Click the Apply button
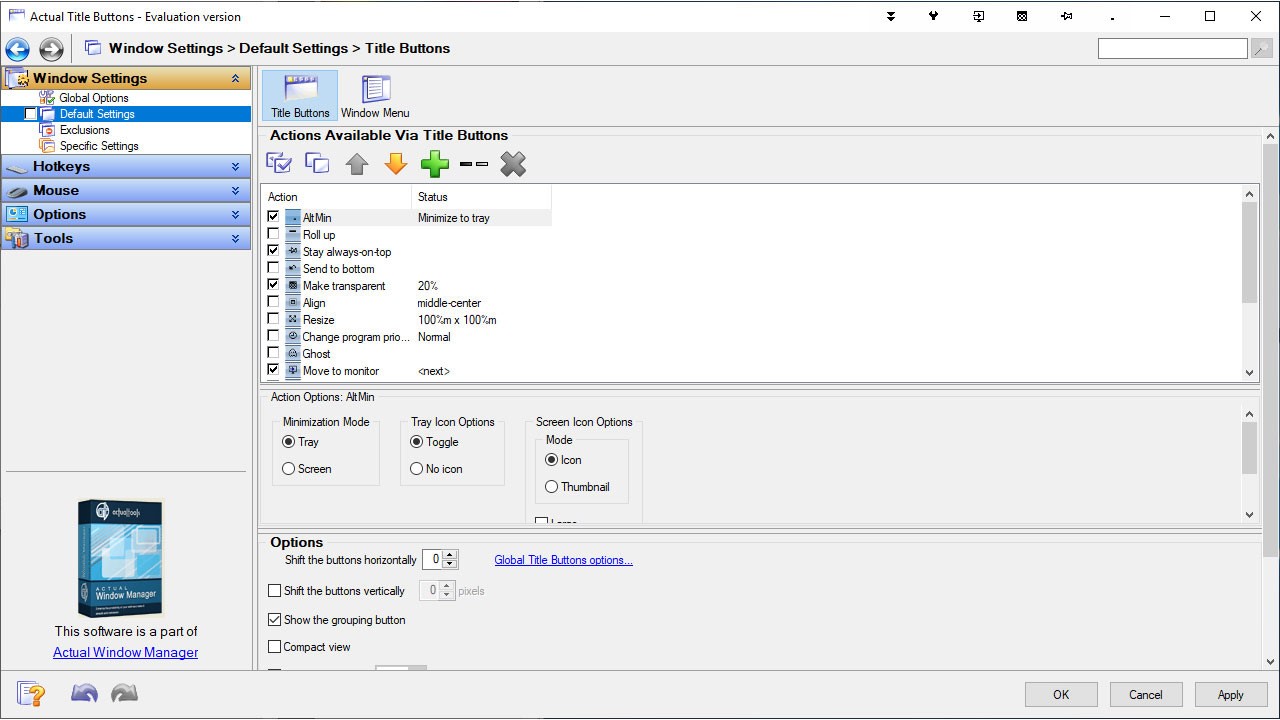This screenshot has height=720, width=1280. point(1230,694)
